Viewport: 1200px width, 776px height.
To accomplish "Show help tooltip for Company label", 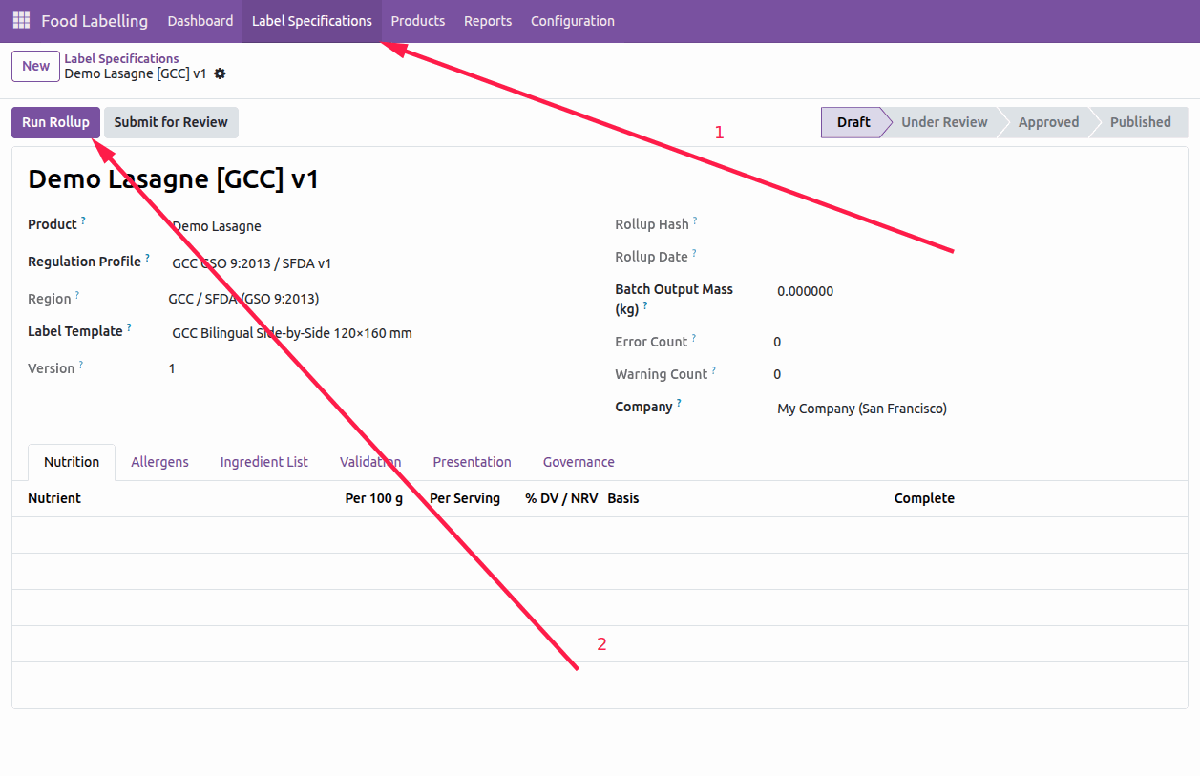I will 679,402.
